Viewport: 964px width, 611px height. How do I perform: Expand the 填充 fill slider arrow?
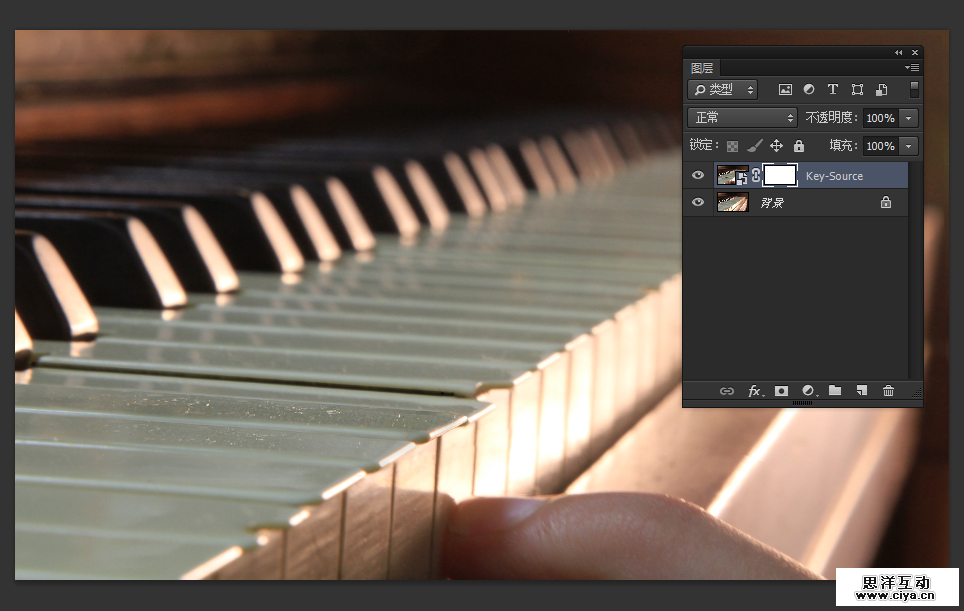908,146
